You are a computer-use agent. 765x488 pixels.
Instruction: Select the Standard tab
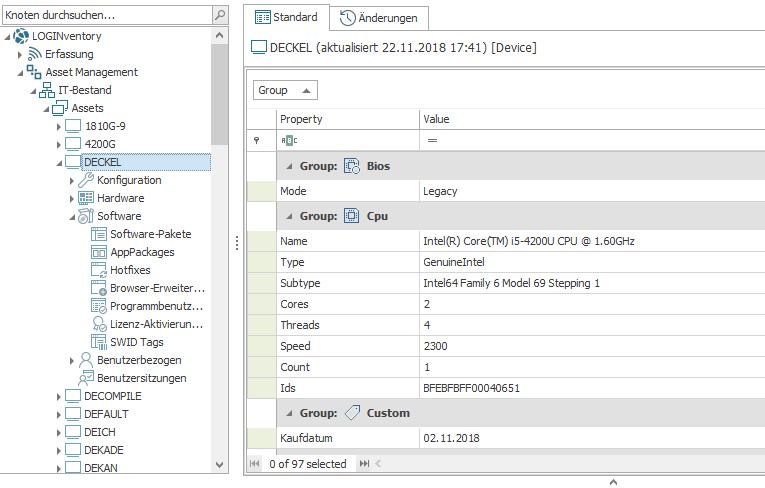(x=286, y=17)
